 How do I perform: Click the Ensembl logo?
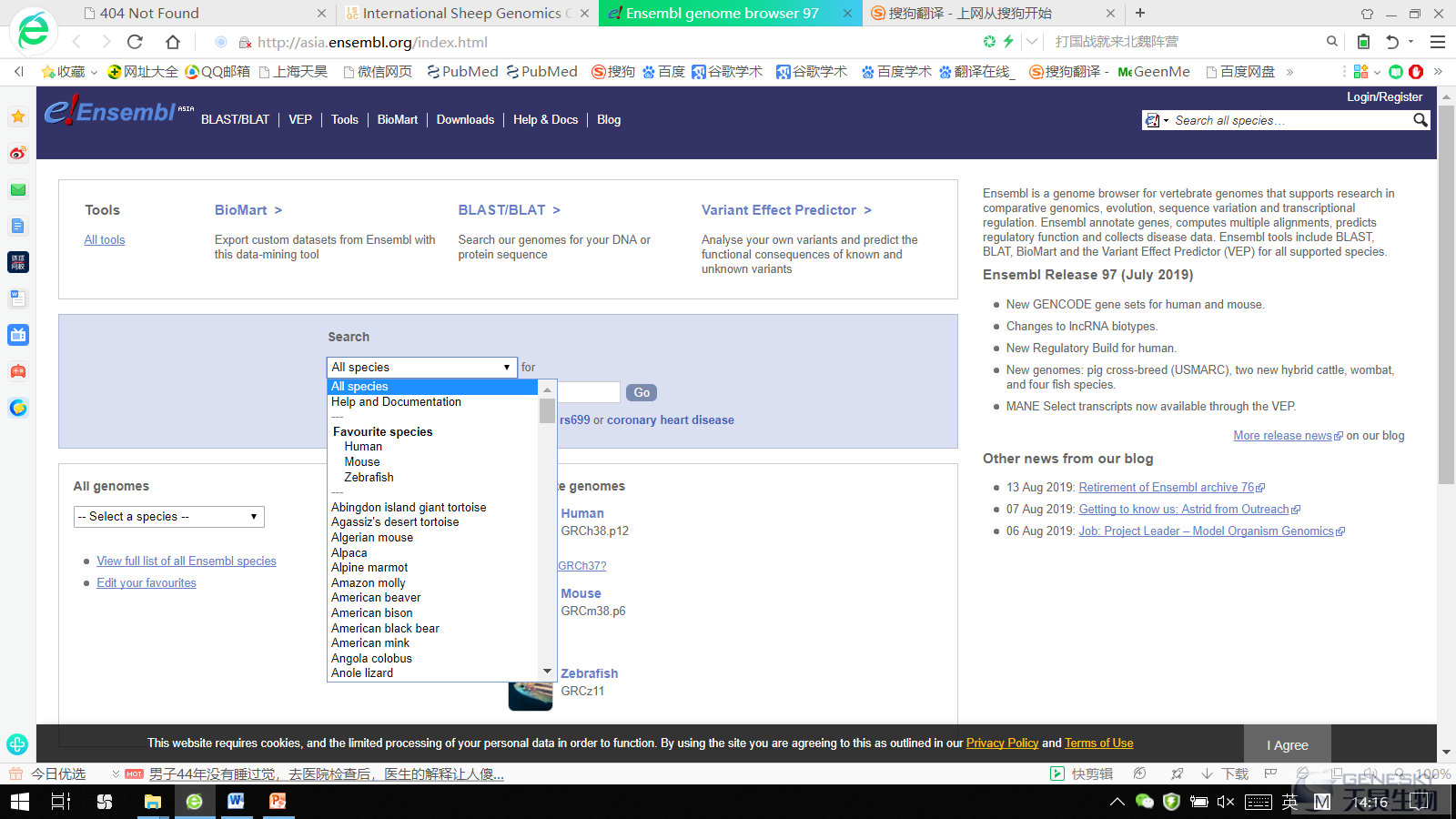point(119,111)
